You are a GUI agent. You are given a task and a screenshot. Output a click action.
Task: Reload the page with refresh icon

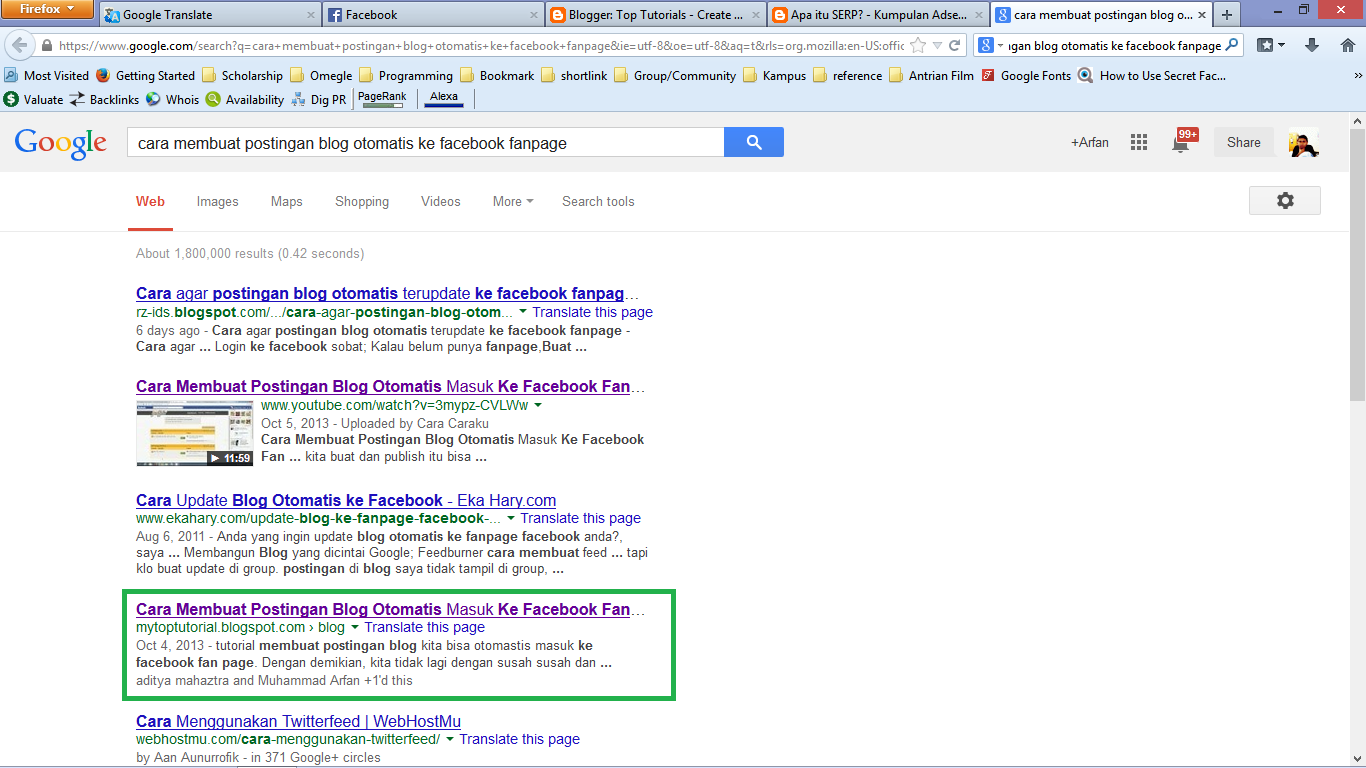954,46
